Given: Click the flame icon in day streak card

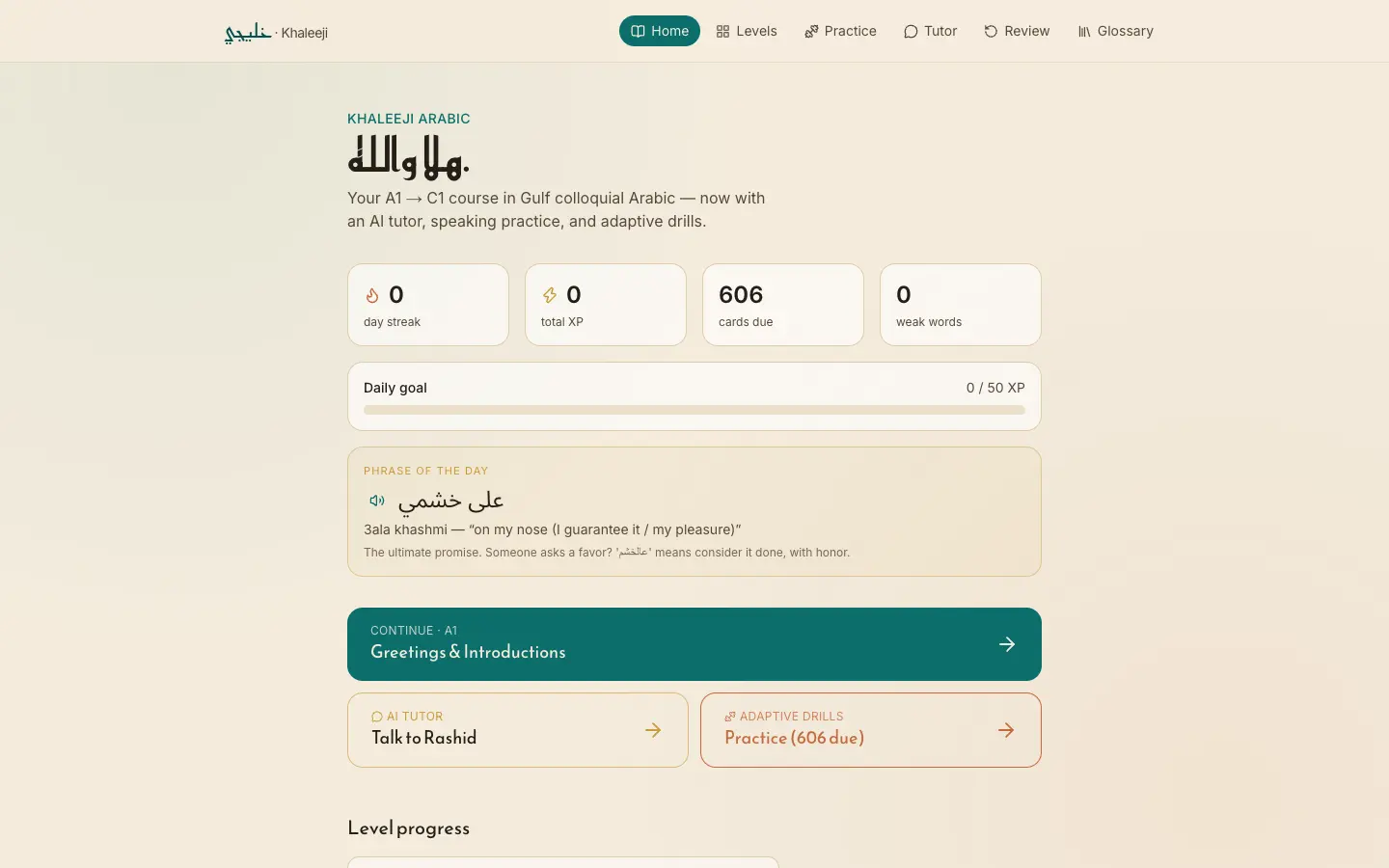Looking at the screenshot, I should tap(372, 295).
